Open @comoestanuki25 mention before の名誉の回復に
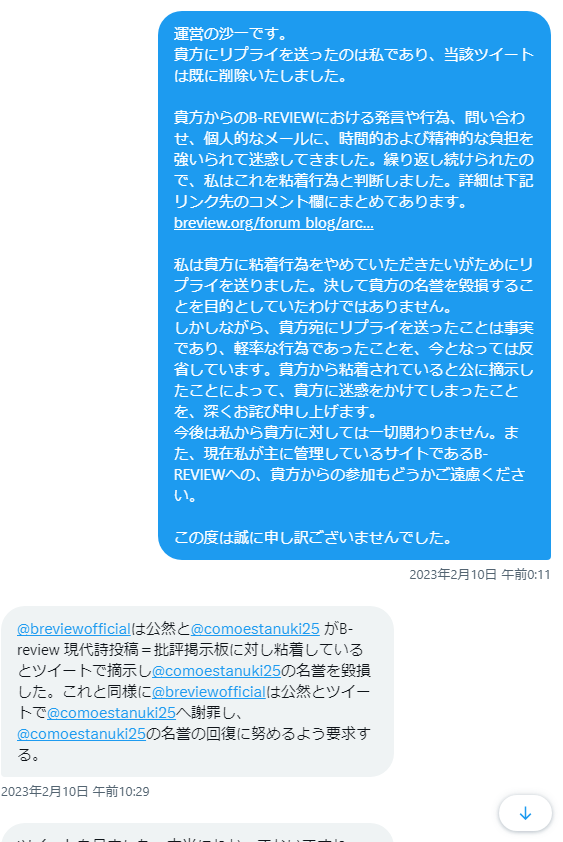The image size is (563, 842). [x=81, y=733]
